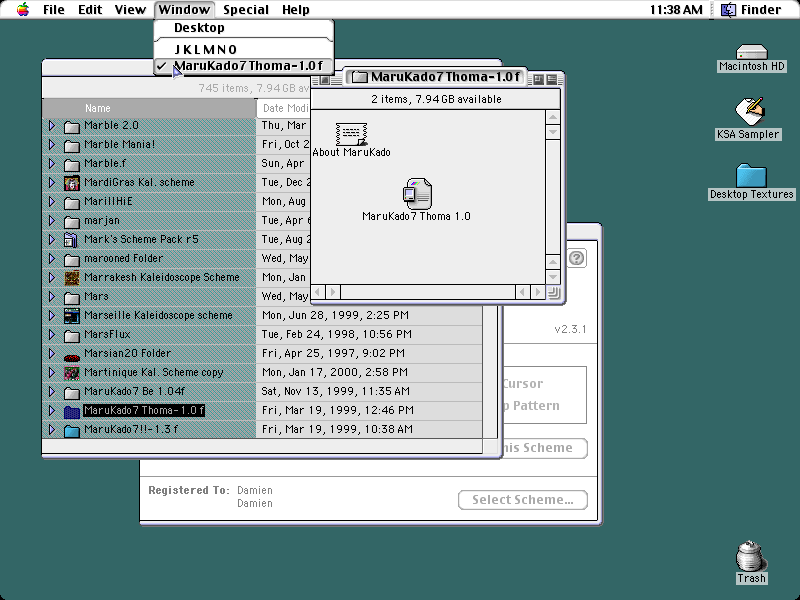Open the File menu
The image size is (800, 600).
pyautogui.click(x=54, y=9)
